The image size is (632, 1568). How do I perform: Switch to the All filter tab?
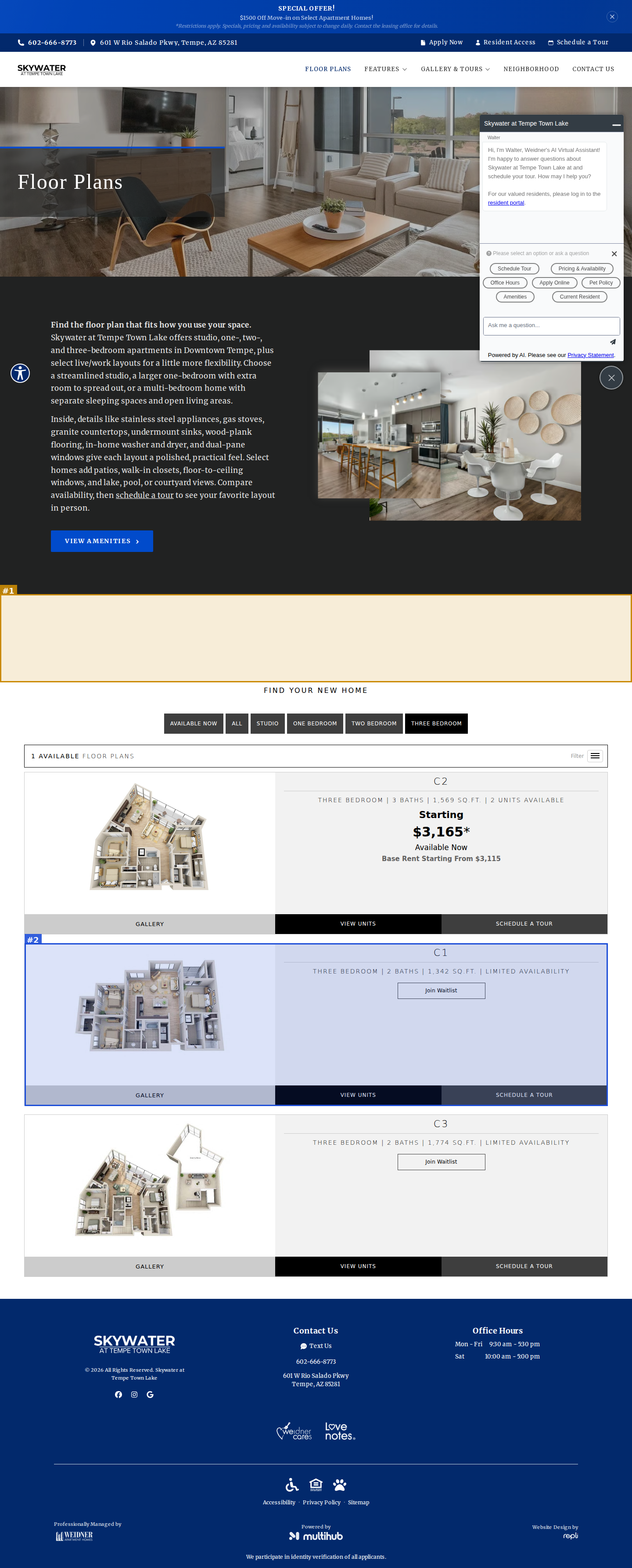[x=237, y=723]
